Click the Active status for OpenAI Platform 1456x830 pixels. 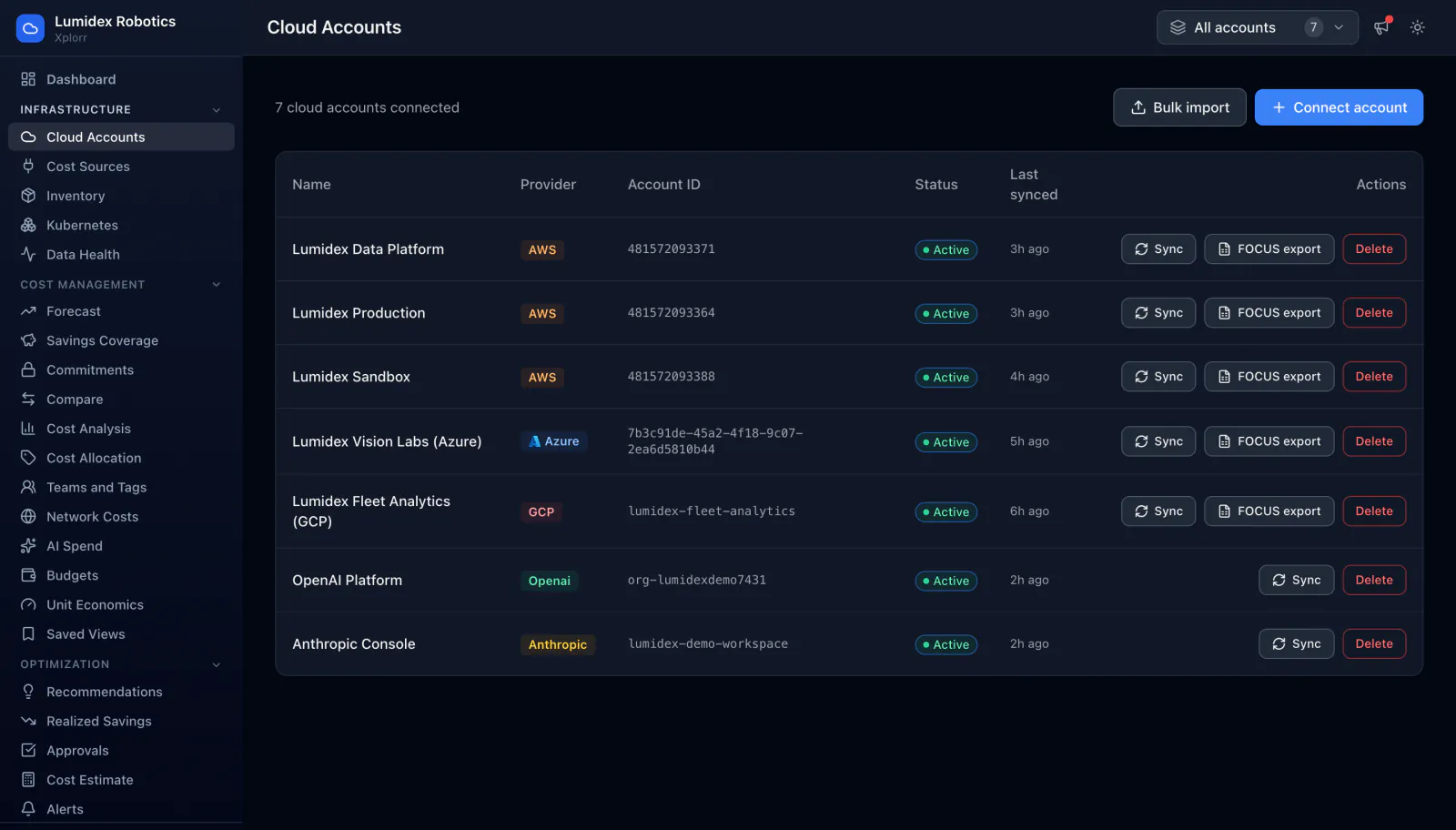pos(946,581)
